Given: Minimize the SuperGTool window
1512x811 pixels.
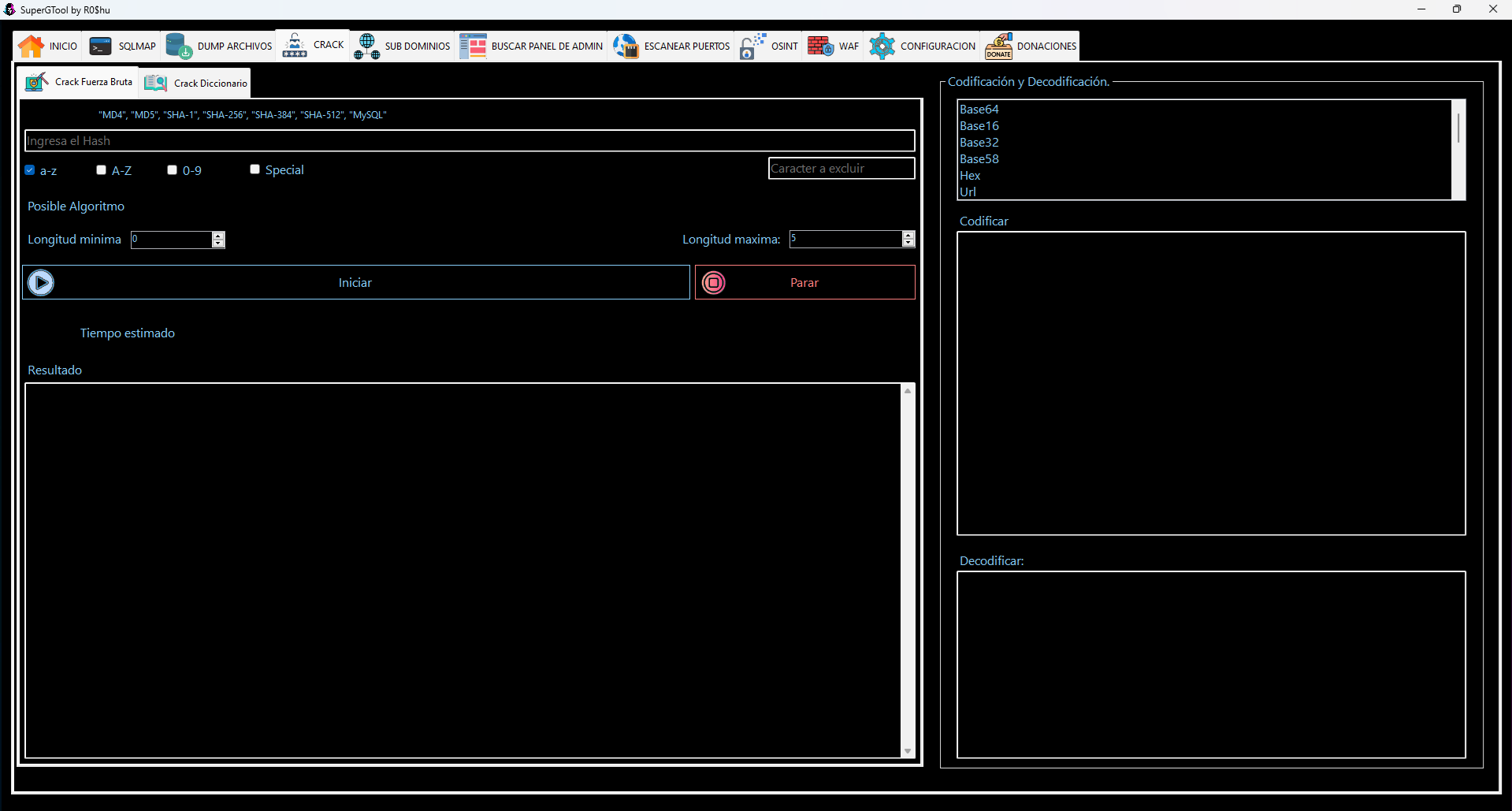Looking at the screenshot, I should [1421, 9].
